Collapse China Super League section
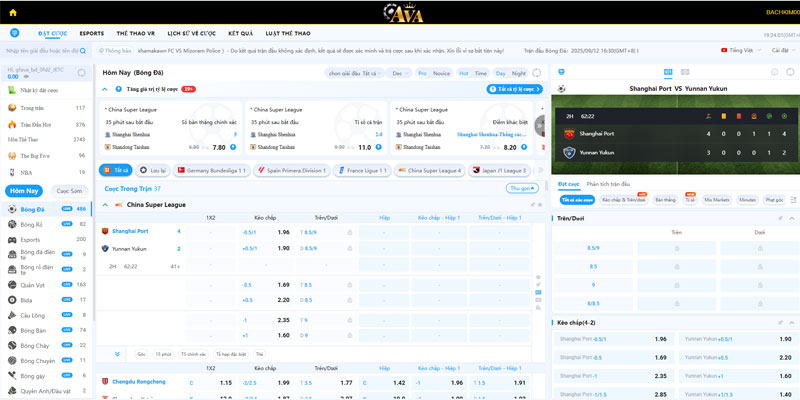This screenshot has height=400, width=800. click(x=105, y=205)
